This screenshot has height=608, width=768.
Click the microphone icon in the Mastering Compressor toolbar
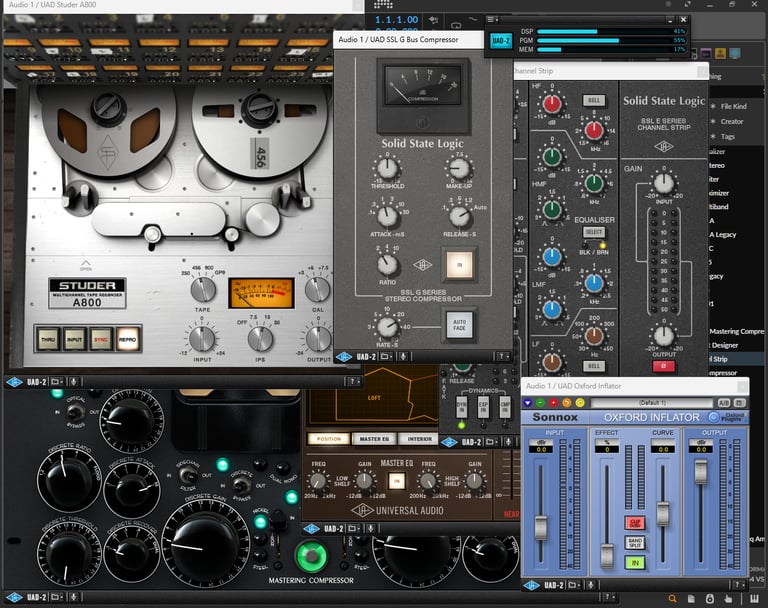[73, 597]
